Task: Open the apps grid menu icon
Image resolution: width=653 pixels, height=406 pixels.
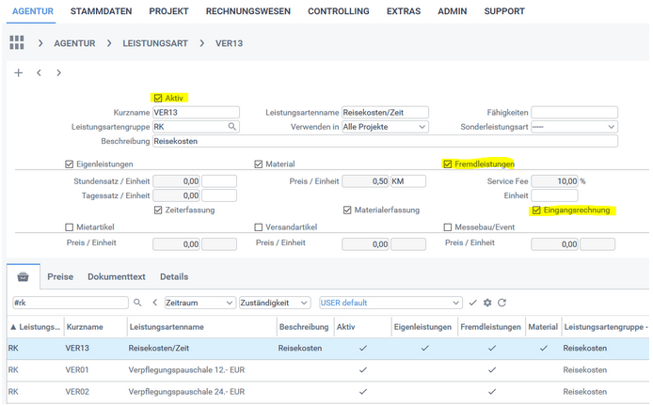Action: pyautogui.click(x=17, y=43)
